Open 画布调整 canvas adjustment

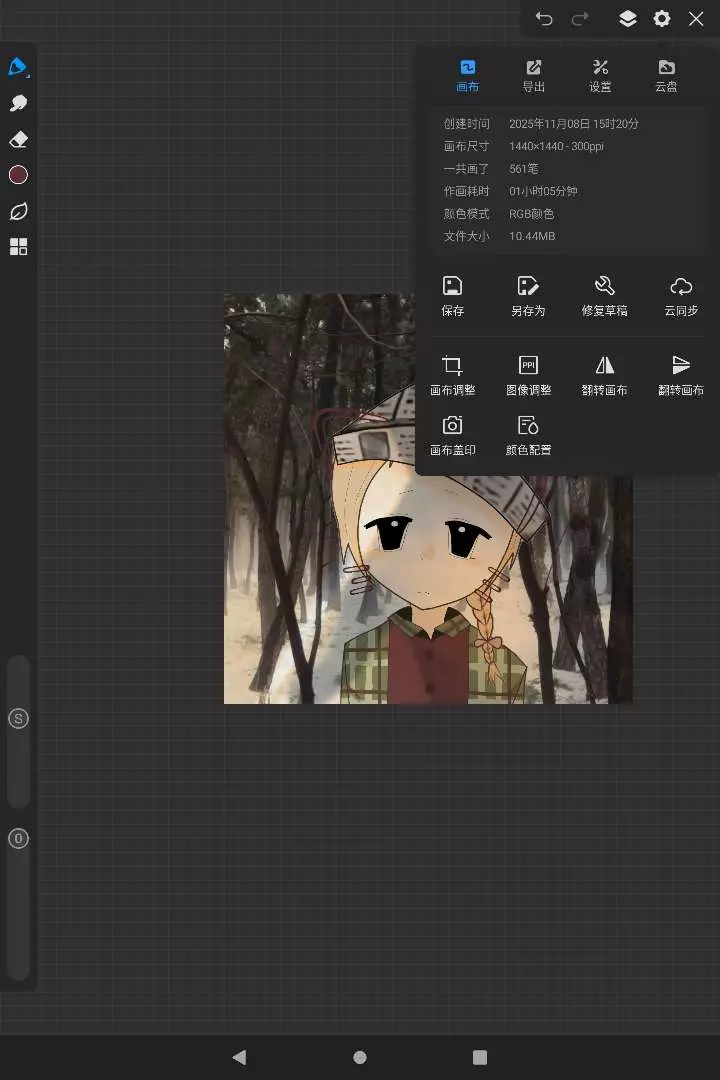(453, 375)
